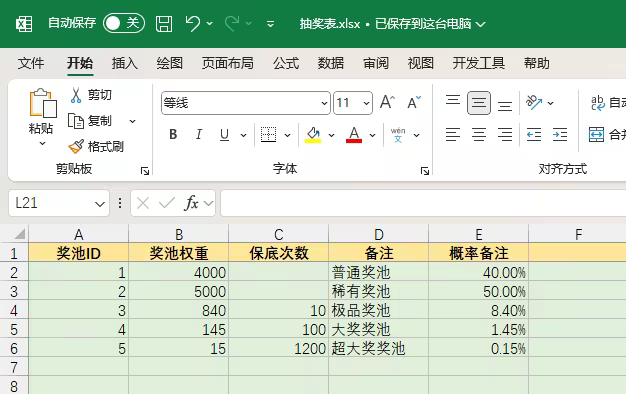This screenshot has height=394, width=626.
Task: Open the 审阅 (Review) tab
Action: [x=376, y=63]
